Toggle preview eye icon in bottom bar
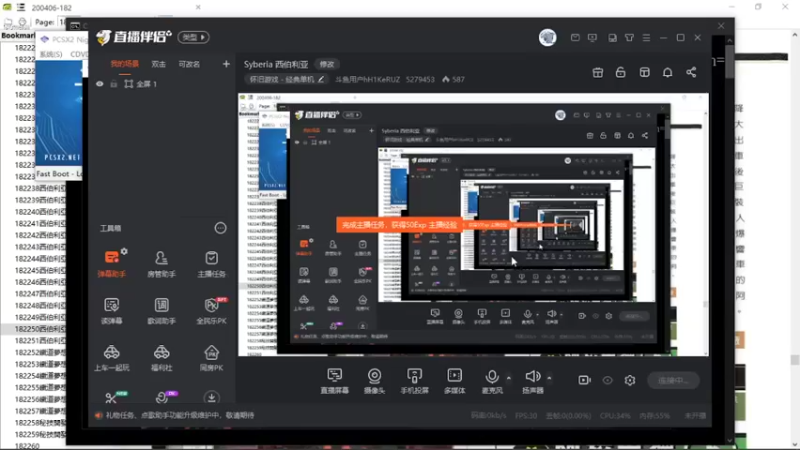The height and width of the screenshot is (450, 800). (x=607, y=380)
